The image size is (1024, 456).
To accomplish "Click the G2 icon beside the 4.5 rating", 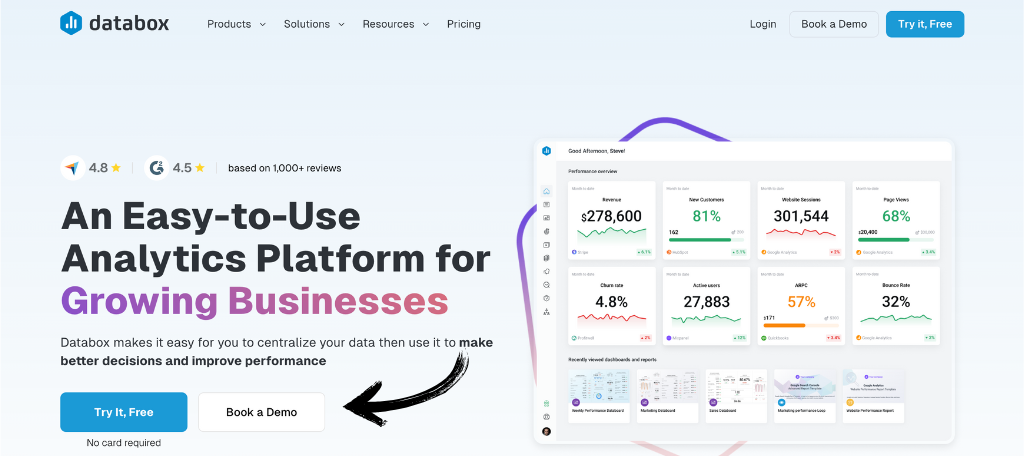I will tap(156, 168).
